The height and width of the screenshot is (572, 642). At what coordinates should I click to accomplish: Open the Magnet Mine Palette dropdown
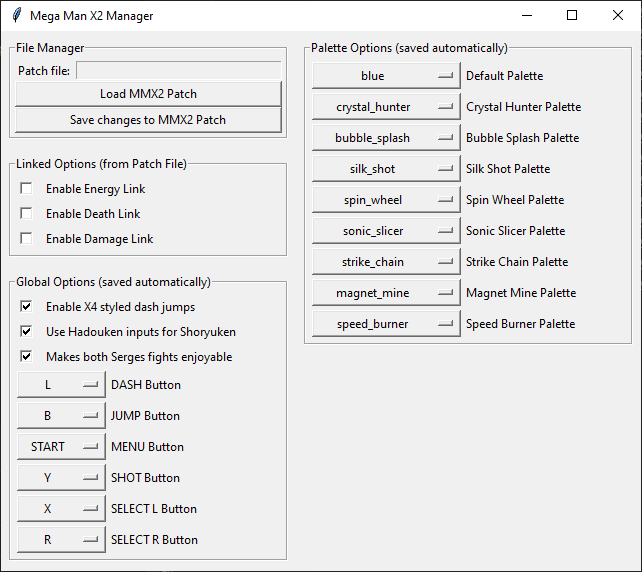pyautogui.click(x=386, y=293)
